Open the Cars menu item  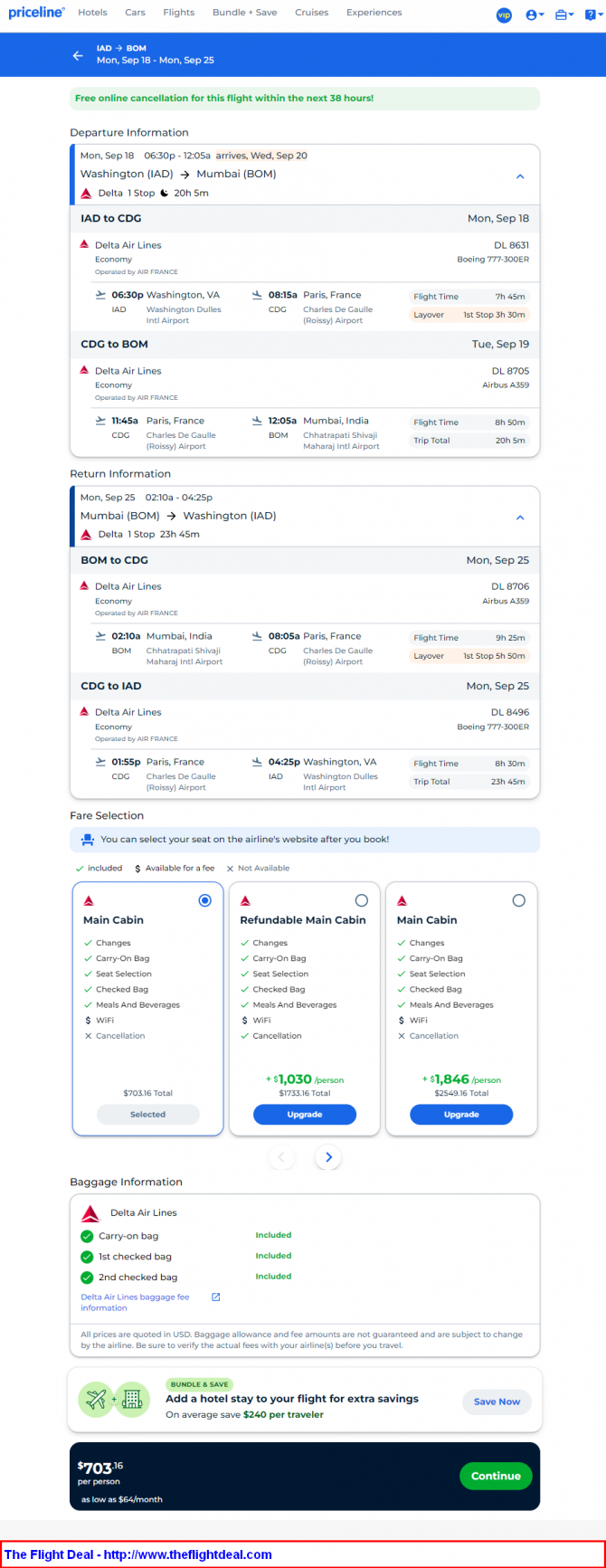tap(135, 13)
